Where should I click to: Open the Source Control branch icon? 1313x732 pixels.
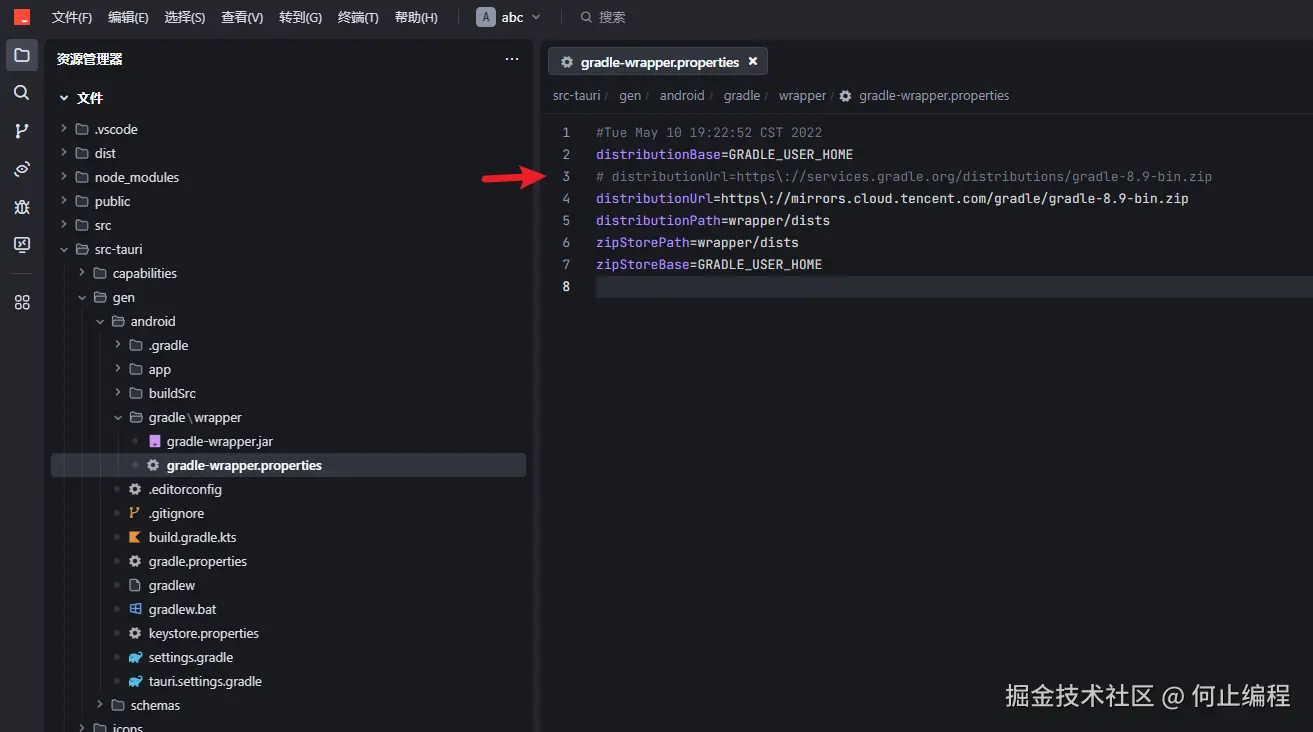tap(22, 131)
